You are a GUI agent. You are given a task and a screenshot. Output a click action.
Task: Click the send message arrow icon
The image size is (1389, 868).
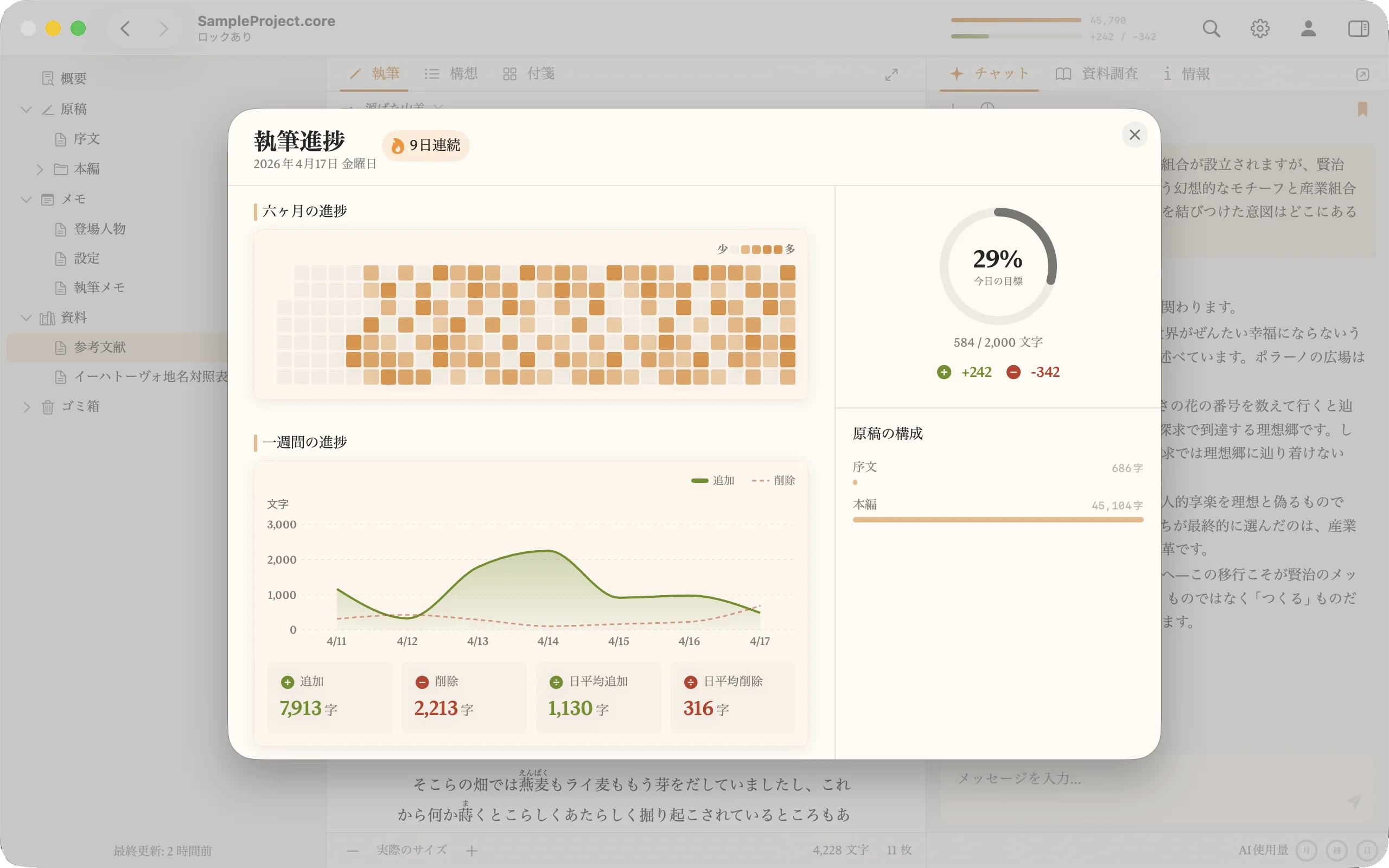[x=1354, y=801]
